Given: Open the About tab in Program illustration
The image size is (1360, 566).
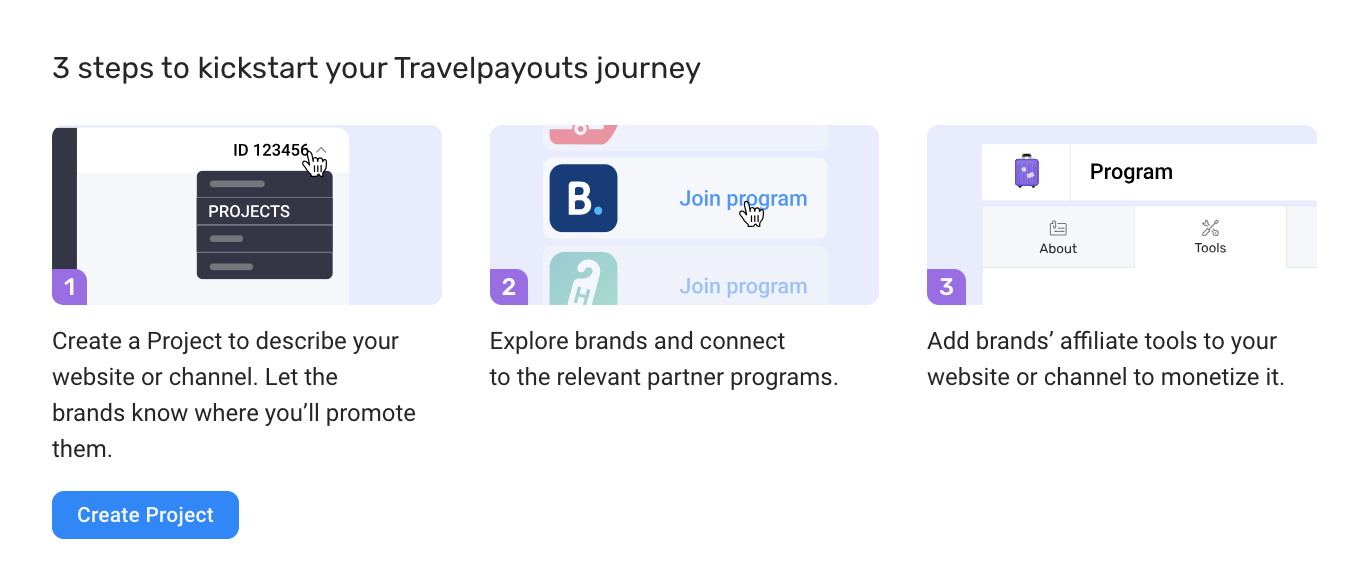Looking at the screenshot, I should pos(1058,237).
